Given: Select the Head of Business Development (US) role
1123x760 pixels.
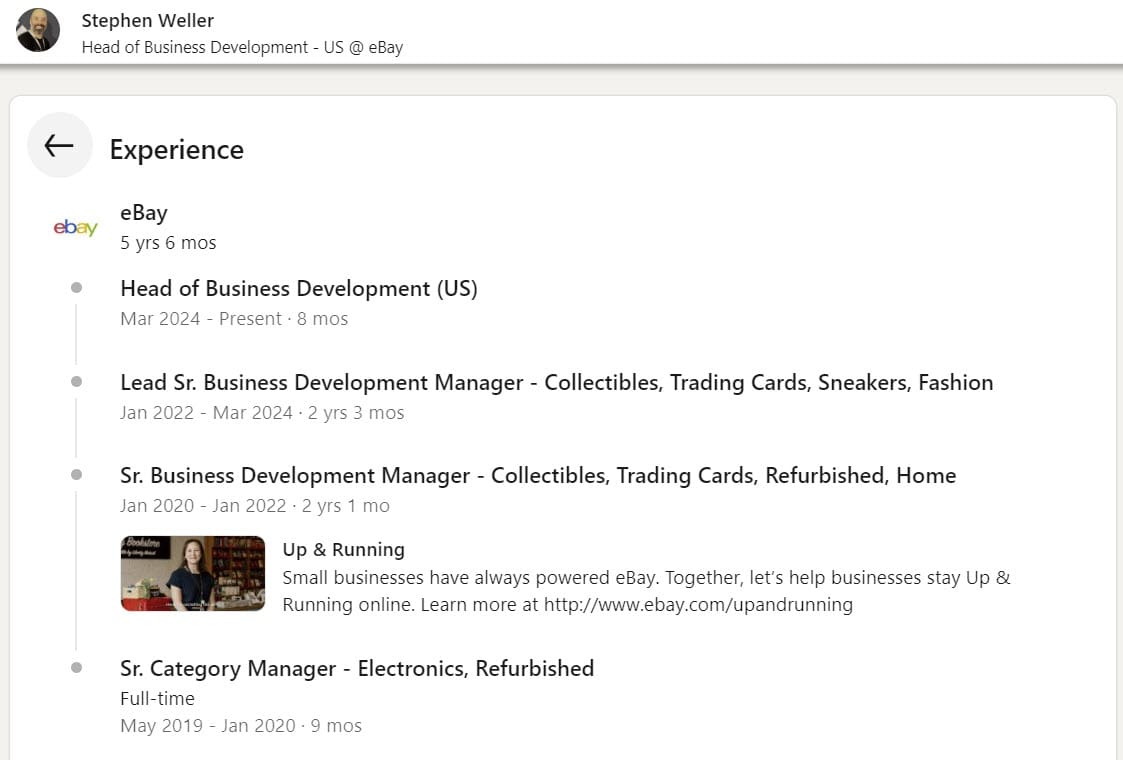Looking at the screenshot, I should click(x=298, y=289).
